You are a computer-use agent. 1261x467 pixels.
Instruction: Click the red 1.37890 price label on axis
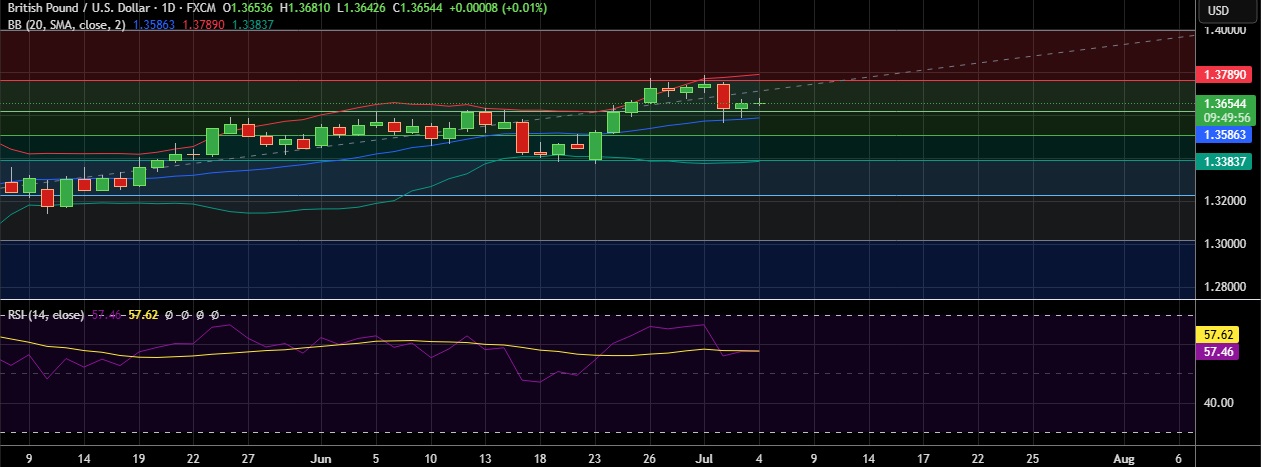point(1224,75)
